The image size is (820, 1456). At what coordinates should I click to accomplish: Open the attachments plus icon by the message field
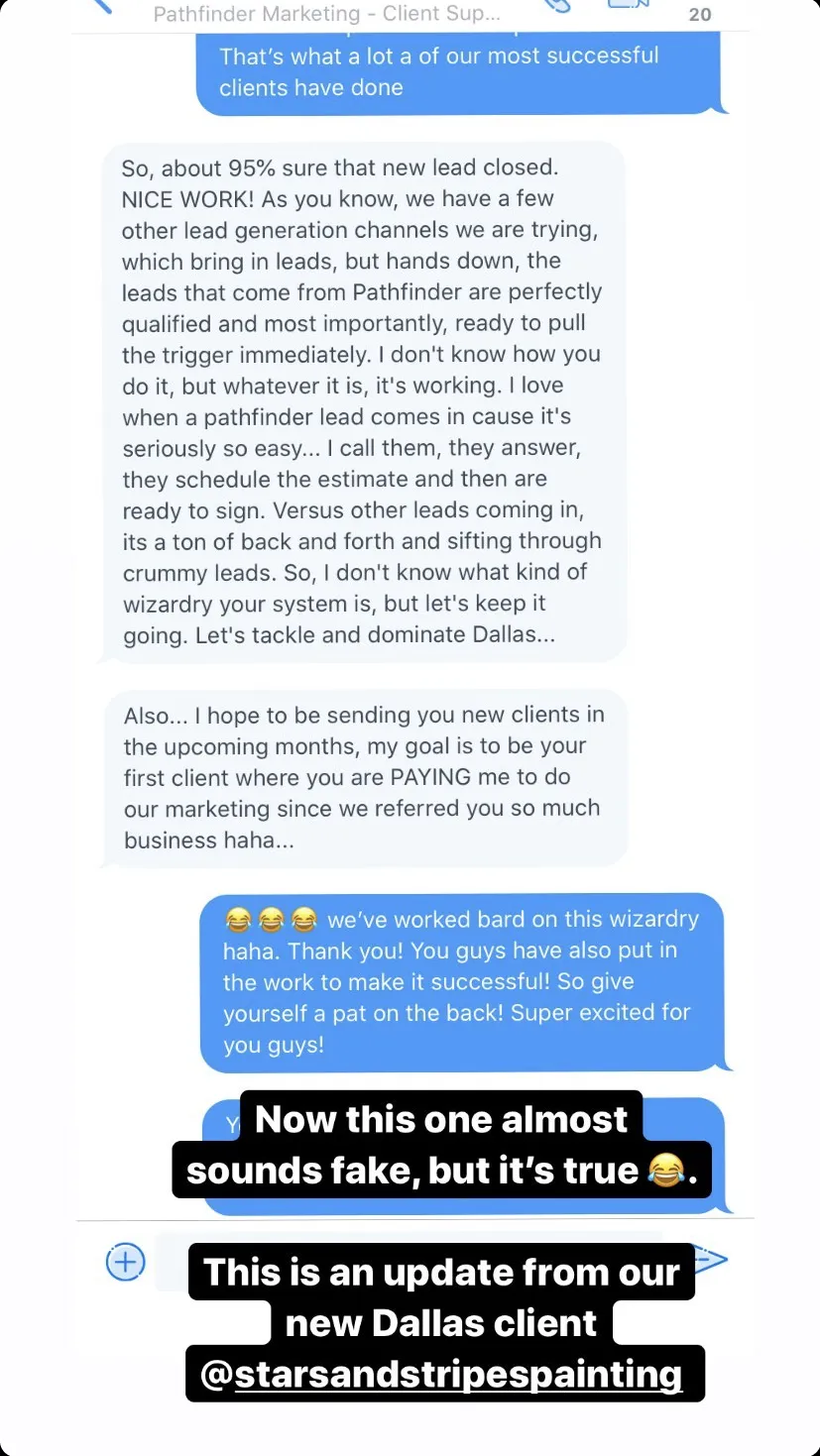point(126,1262)
